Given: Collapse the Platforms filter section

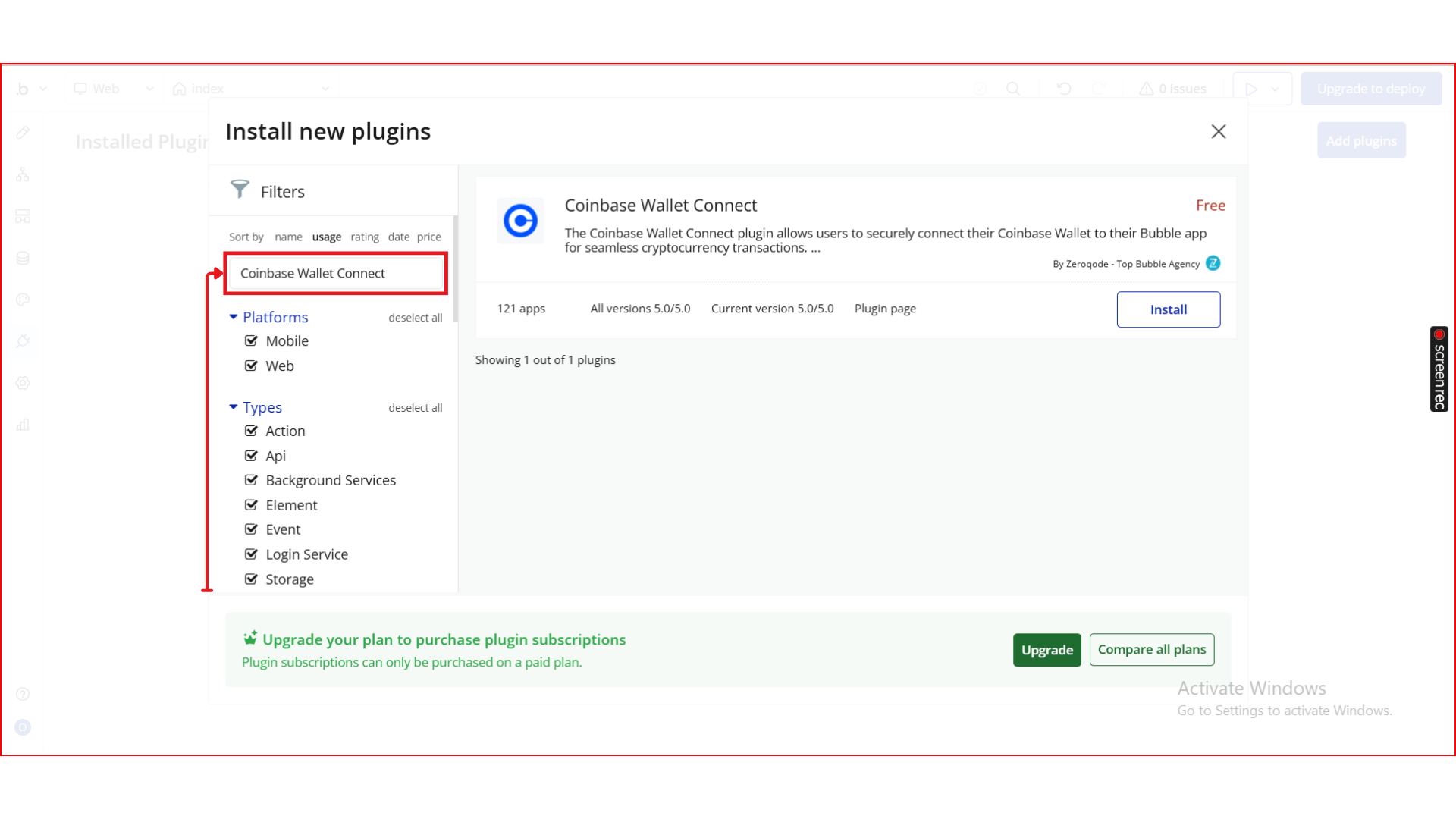Looking at the screenshot, I should point(234,317).
